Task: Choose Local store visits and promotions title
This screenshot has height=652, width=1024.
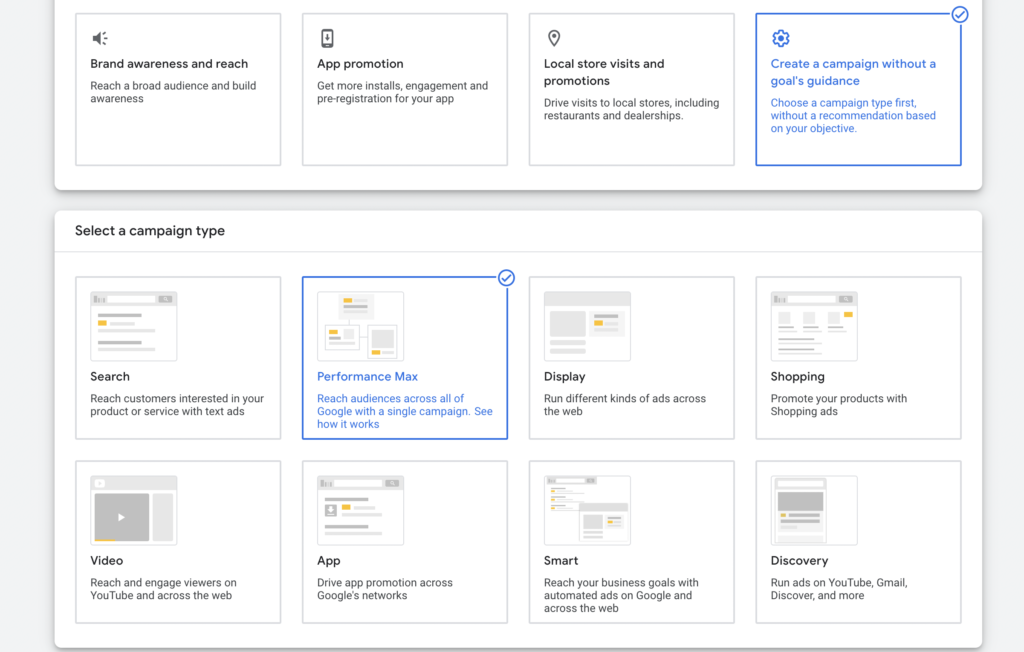Action: coord(604,73)
